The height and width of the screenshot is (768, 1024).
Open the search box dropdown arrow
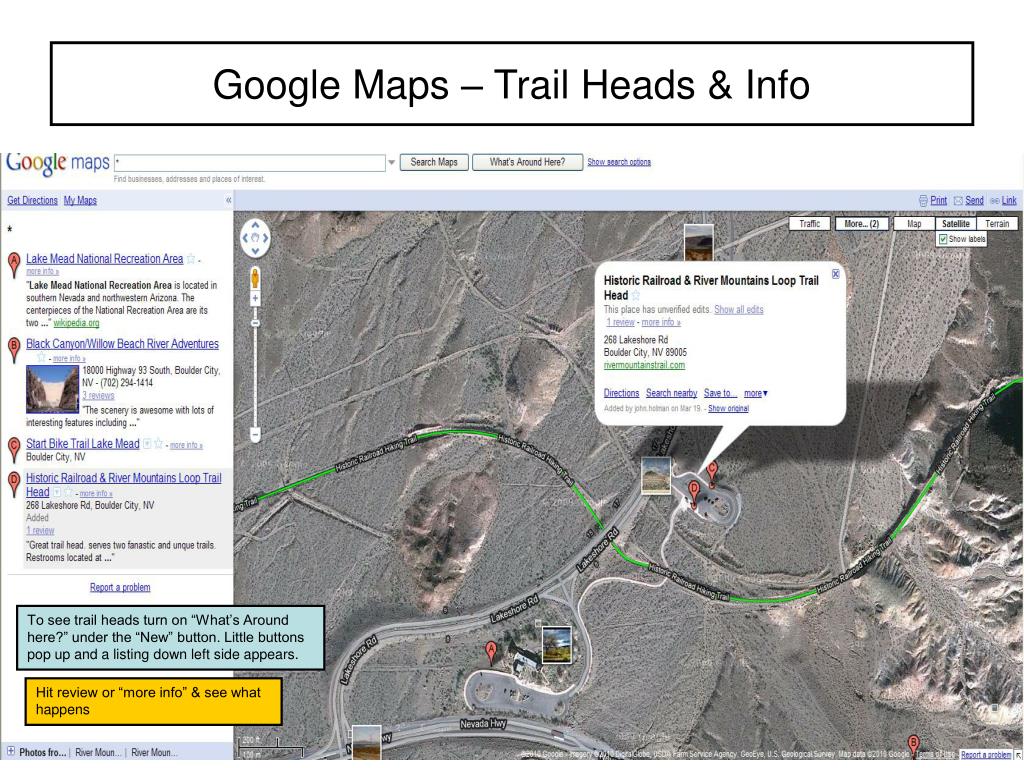[x=391, y=162]
